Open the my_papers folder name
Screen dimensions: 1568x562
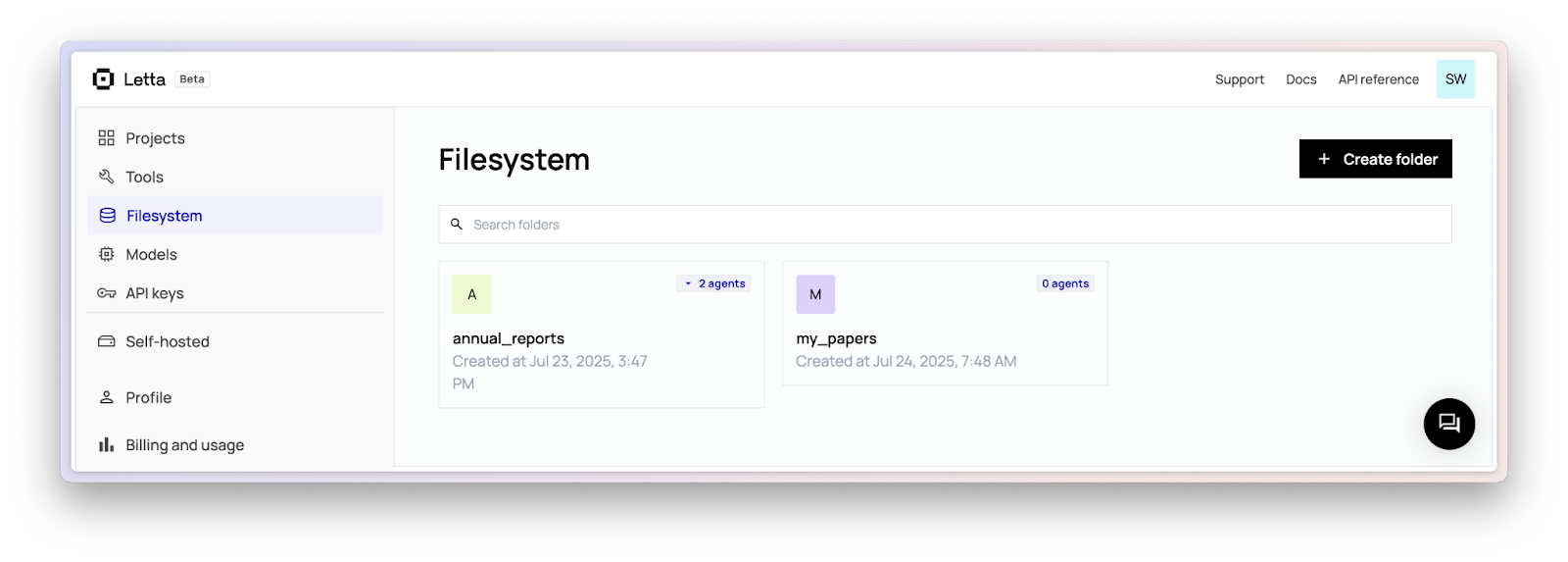click(836, 338)
